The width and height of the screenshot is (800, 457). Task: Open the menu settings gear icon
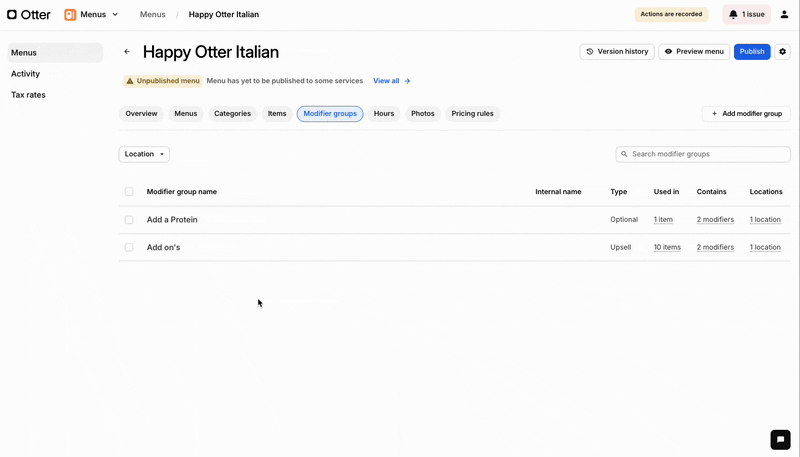[782, 52]
